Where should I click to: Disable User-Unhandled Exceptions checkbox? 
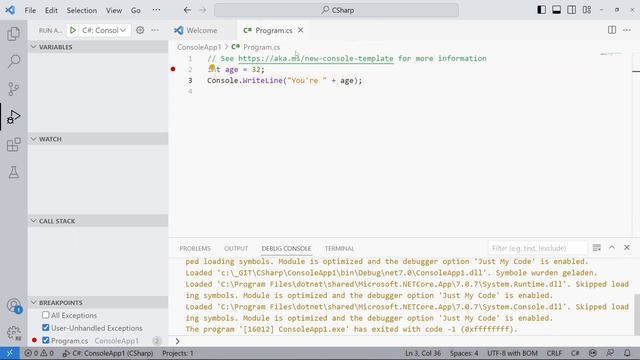(46, 328)
